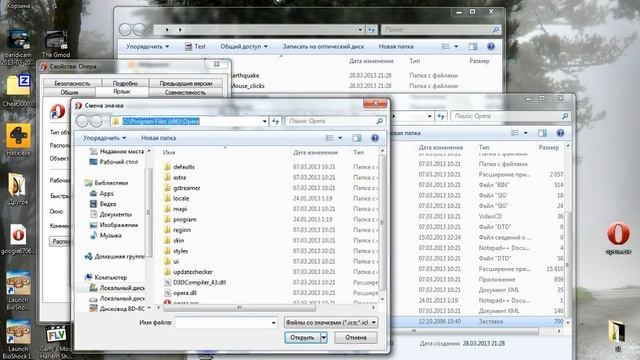The image size is (640, 360).
Task: Select Компьютер in the navigation pane
Action: point(106,278)
